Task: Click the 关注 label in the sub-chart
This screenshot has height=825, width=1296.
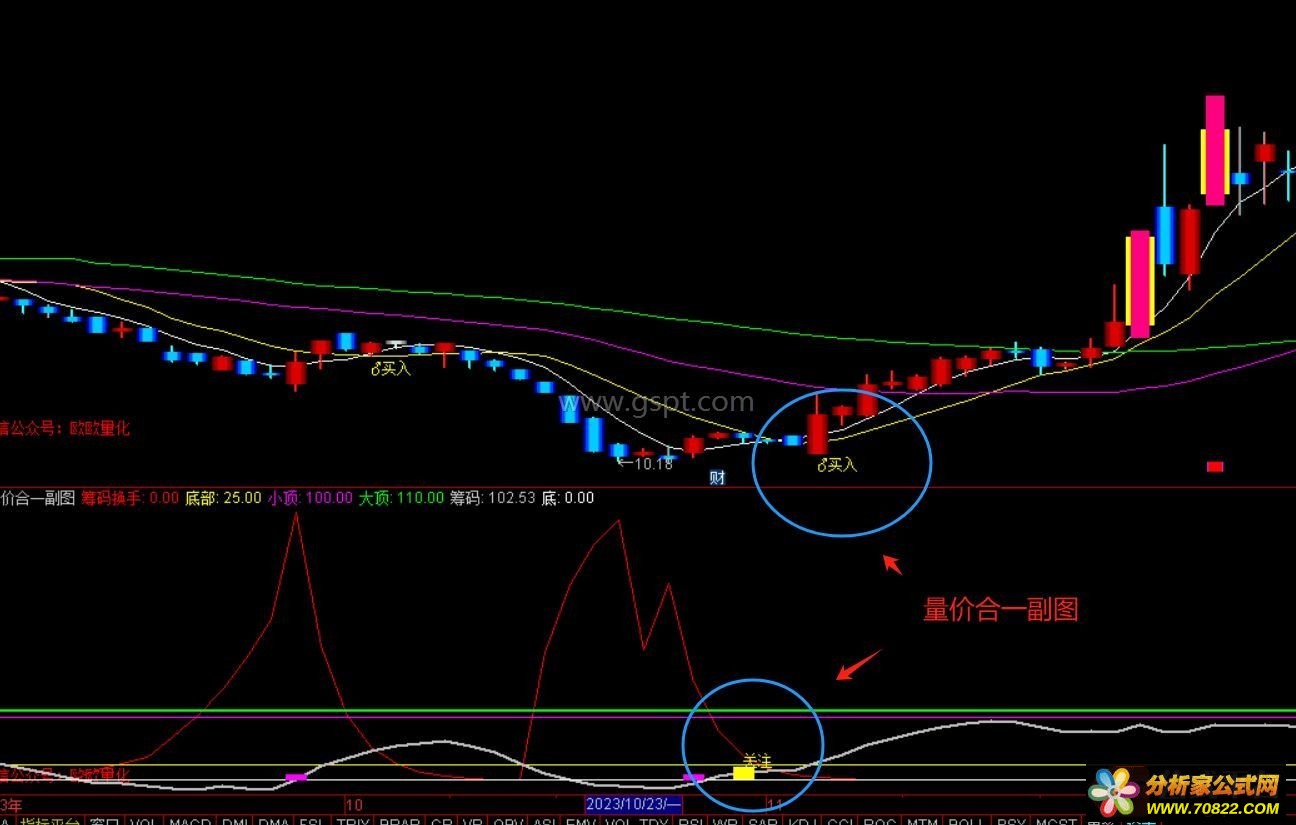Action: click(x=758, y=761)
